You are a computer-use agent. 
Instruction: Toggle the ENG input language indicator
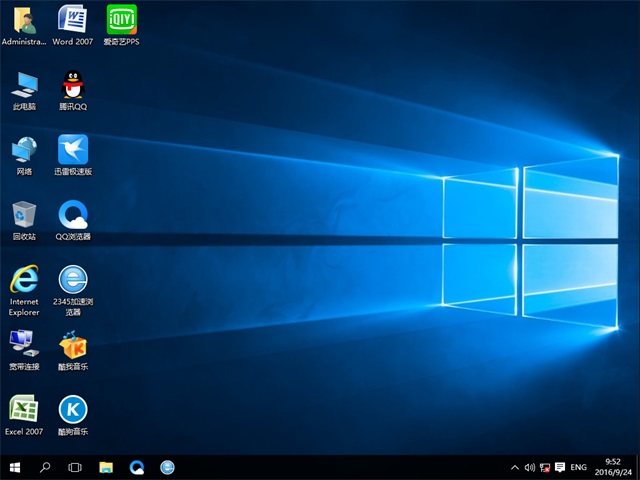click(x=578, y=467)
